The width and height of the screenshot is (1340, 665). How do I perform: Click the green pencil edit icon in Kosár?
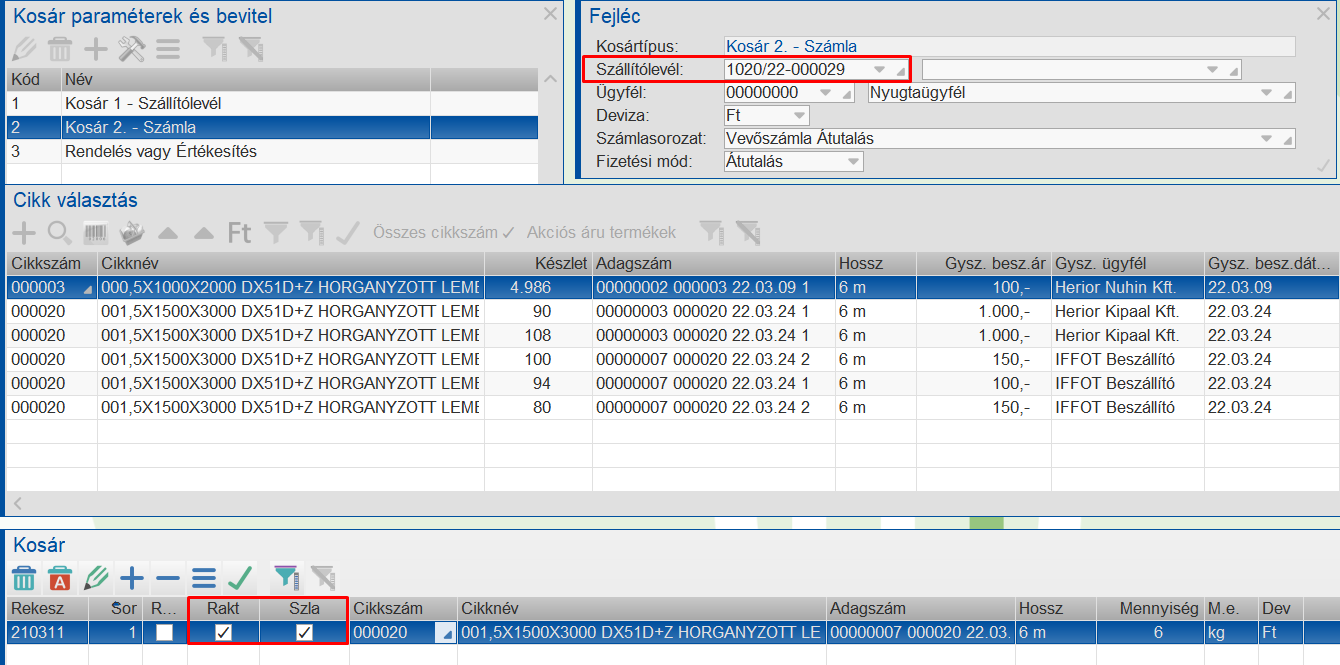pos(96,578)
